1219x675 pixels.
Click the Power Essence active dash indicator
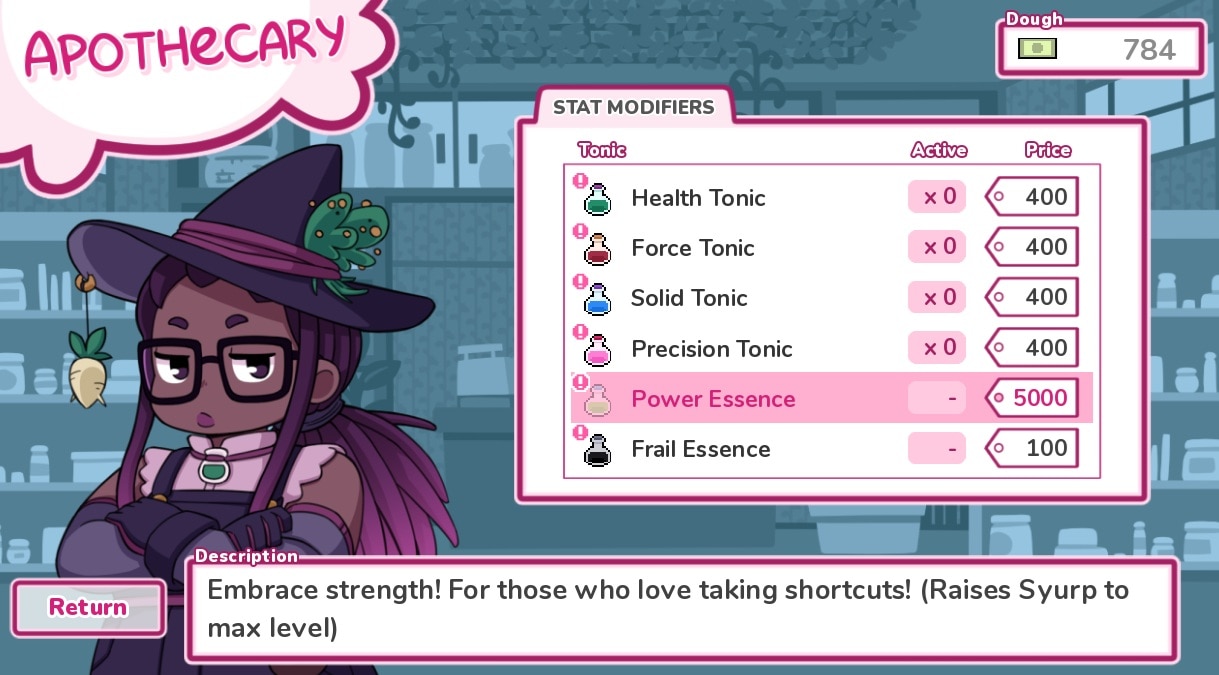pyautogui.click(x=937, y=398)
